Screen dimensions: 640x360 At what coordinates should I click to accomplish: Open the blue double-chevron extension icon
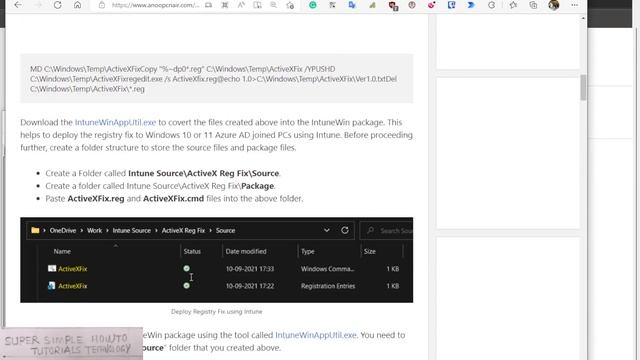click(x=471, y=5)
